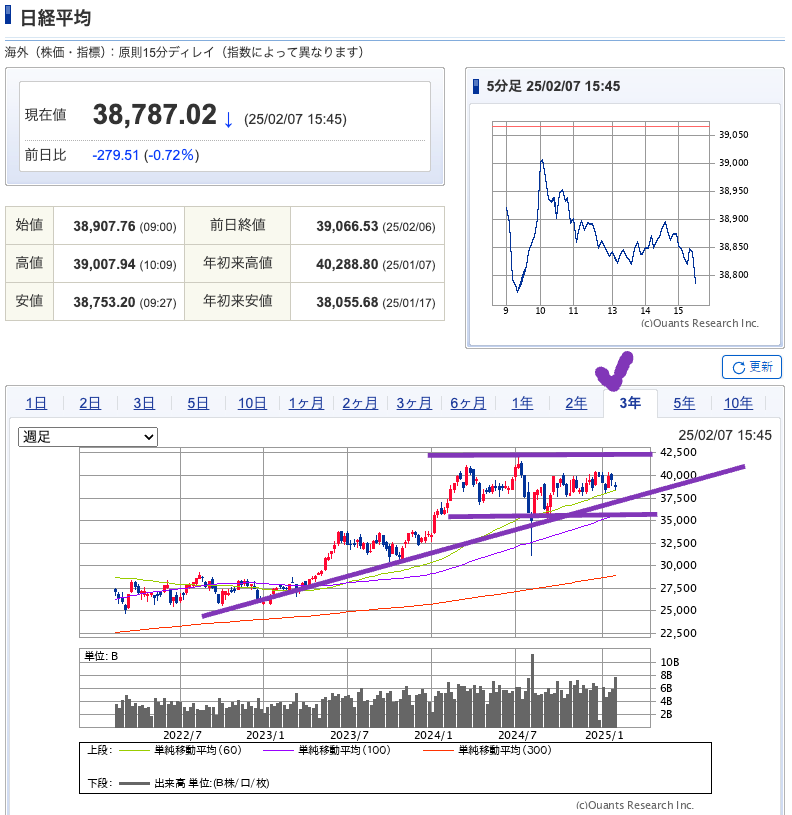Click the 前日終値 value 39,066.53

pyautogui.click(x=347, y=226)
